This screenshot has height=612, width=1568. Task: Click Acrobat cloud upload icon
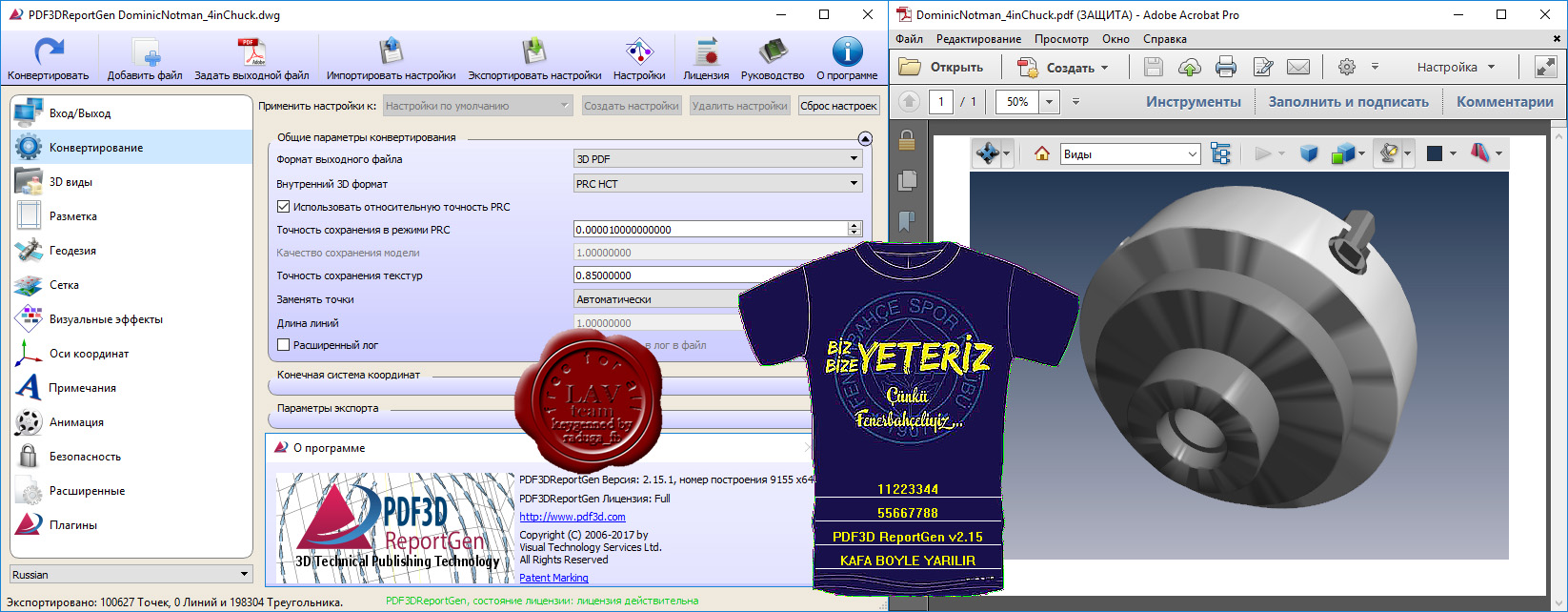(1190, 67)
